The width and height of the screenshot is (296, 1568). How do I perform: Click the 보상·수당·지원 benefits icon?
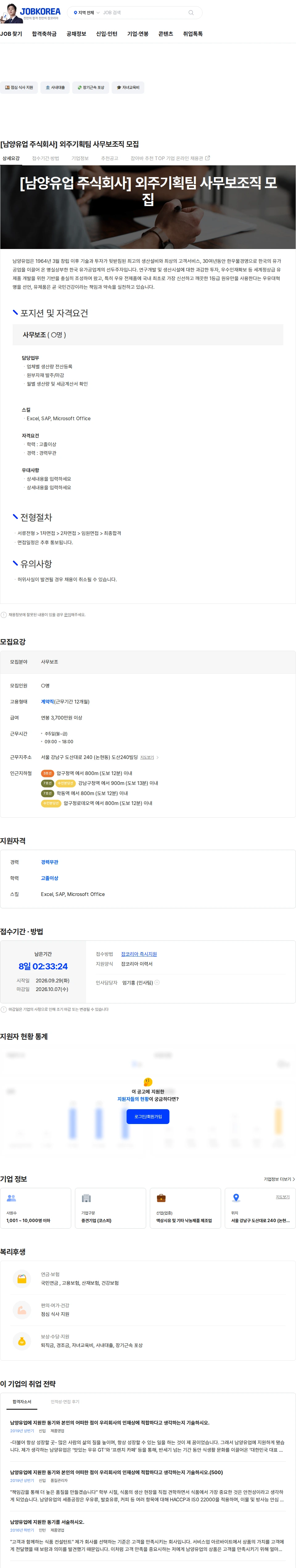coord(22,1341)
